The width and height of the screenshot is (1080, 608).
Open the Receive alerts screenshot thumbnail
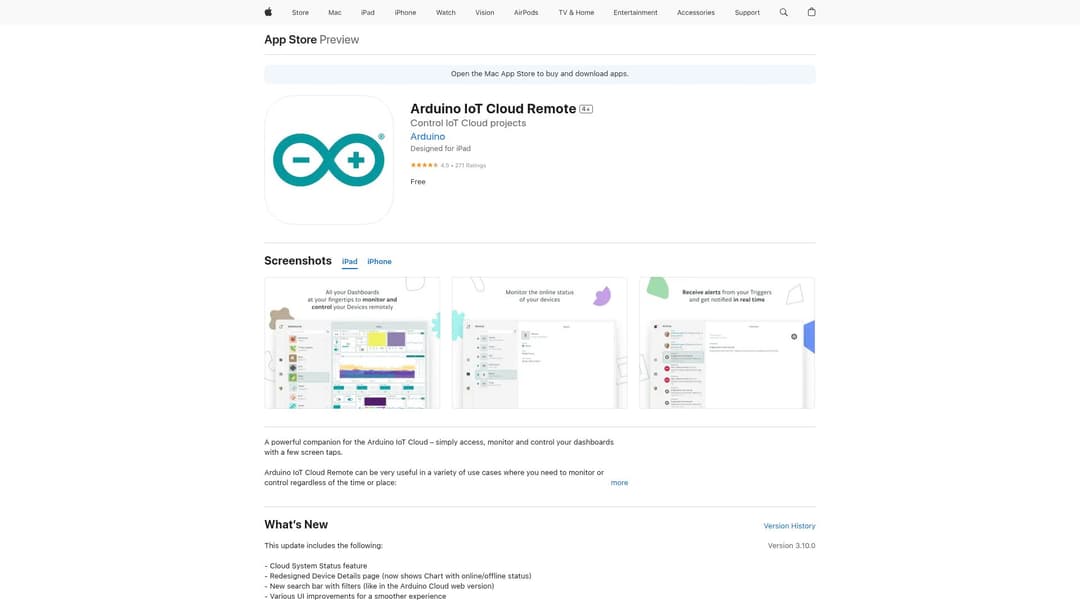click(x=727, y=343)
